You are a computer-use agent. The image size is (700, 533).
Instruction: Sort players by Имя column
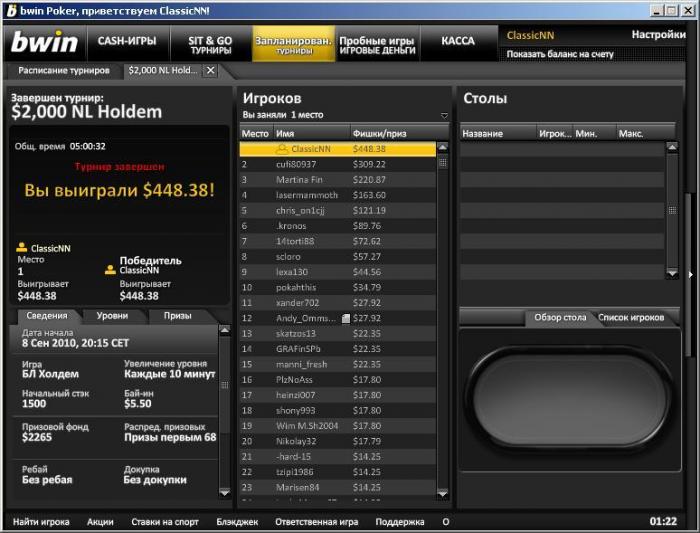click(311, 133)
